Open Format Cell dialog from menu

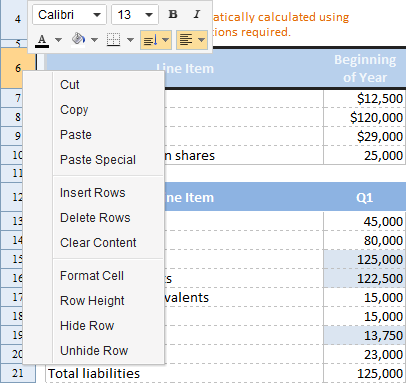point(108,276)
